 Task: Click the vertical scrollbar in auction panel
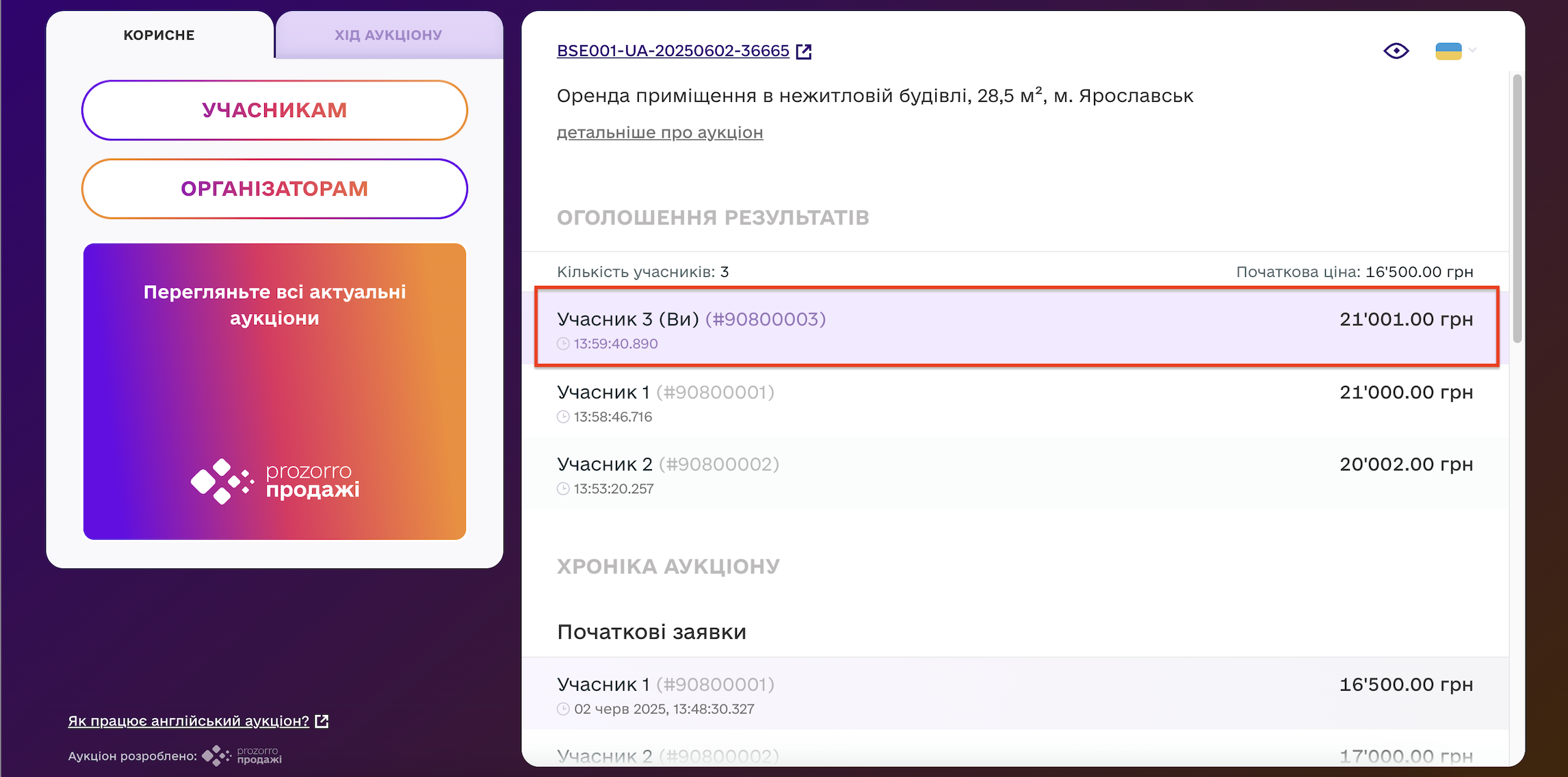(1517, 205)
